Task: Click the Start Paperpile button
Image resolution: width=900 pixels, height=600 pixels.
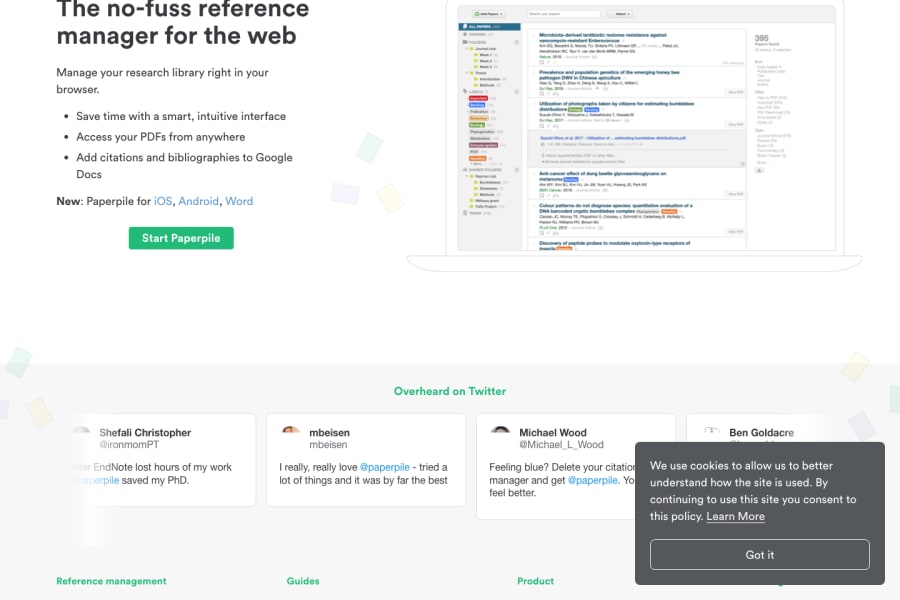Action: click(181, 238)
